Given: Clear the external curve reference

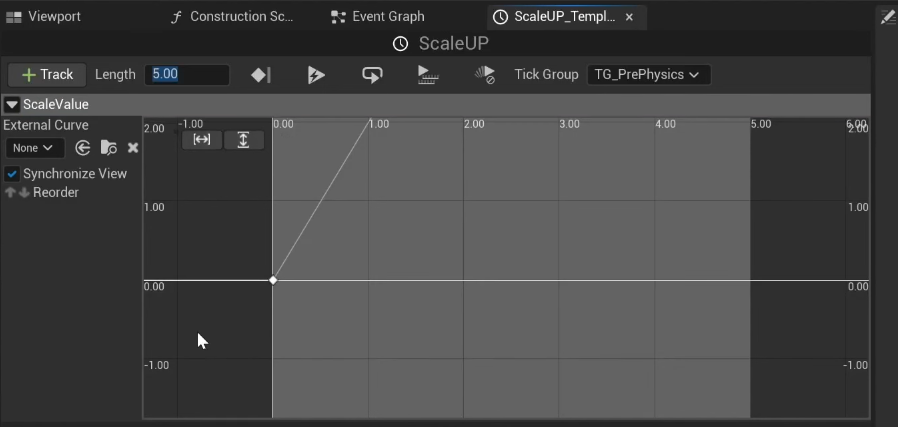Looking at the screenshot, I should [x=133, y=148].
